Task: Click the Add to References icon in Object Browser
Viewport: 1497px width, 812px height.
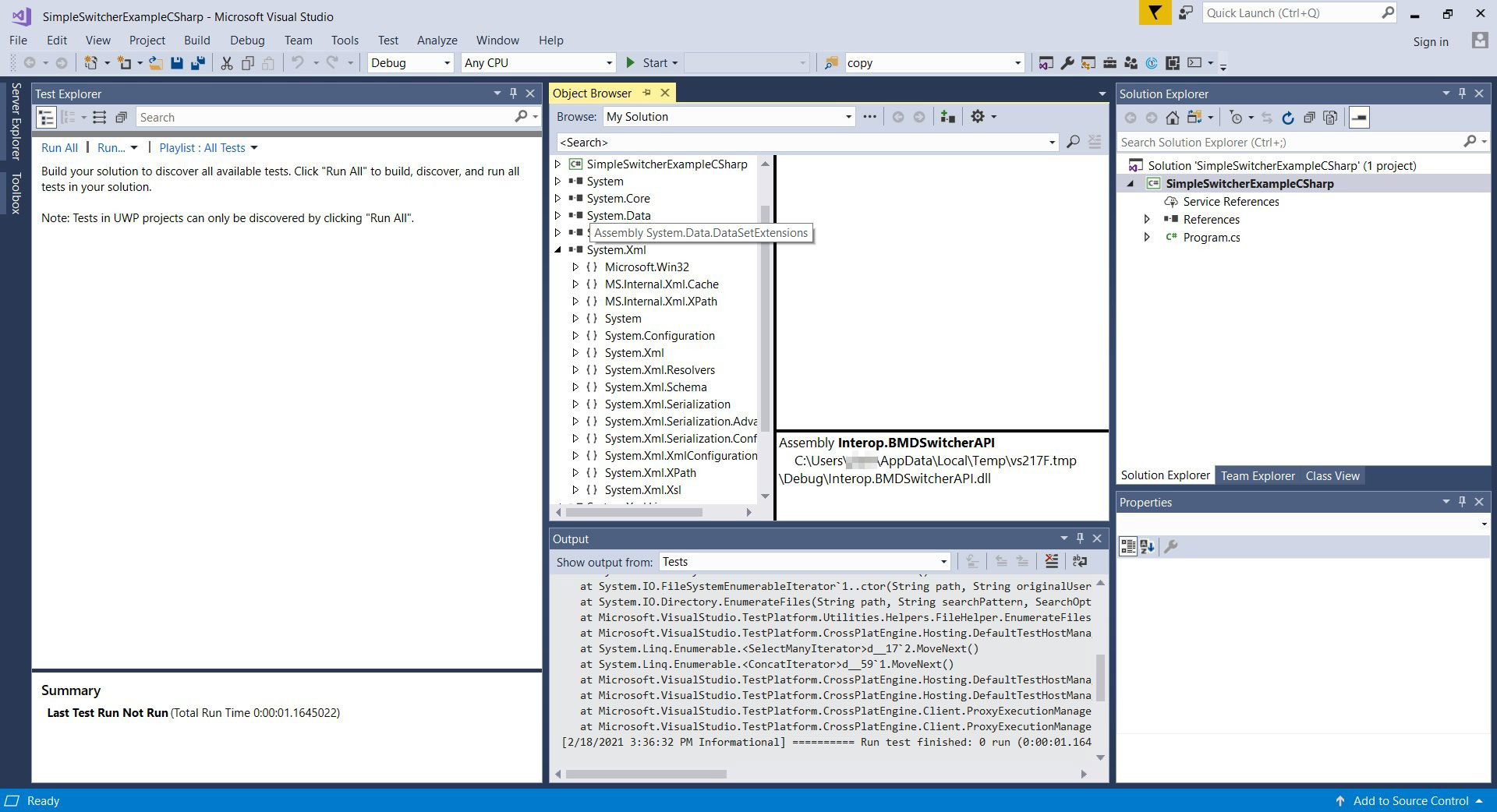Action: coord(947,117)
